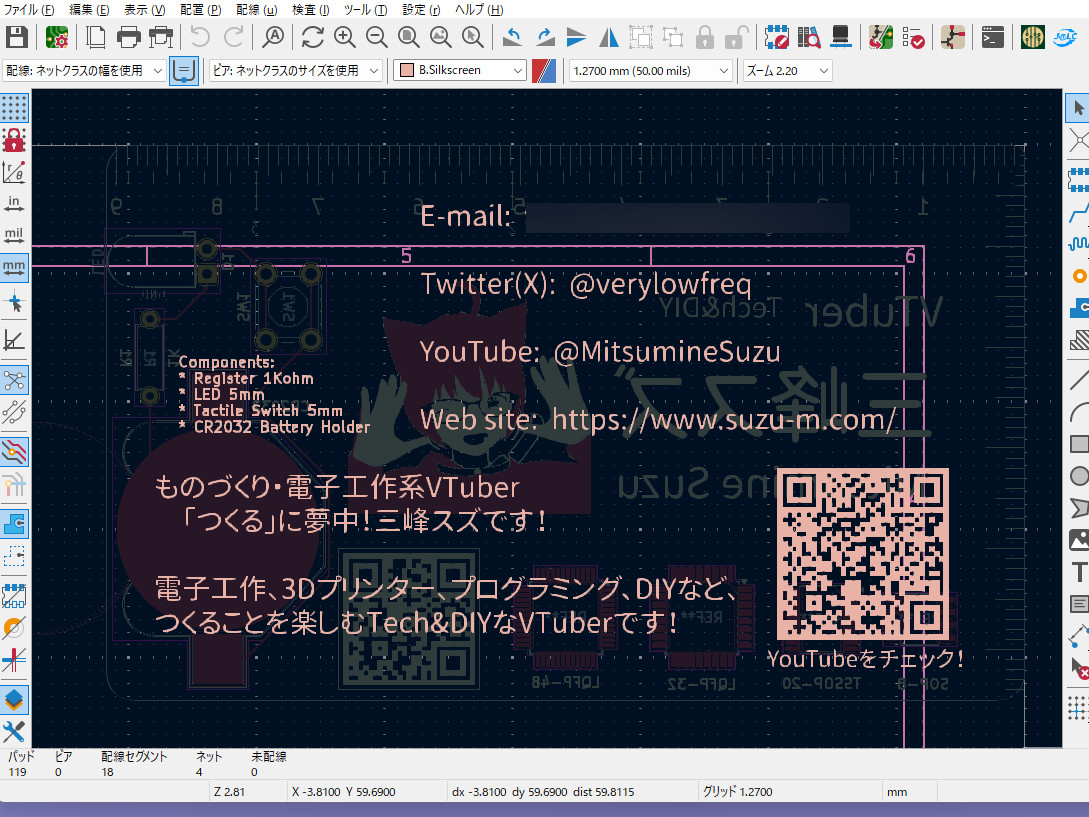Open the ズーム 2.20 zoom dropdown
The image size is (1089, 817).
[x=787, y=71]
